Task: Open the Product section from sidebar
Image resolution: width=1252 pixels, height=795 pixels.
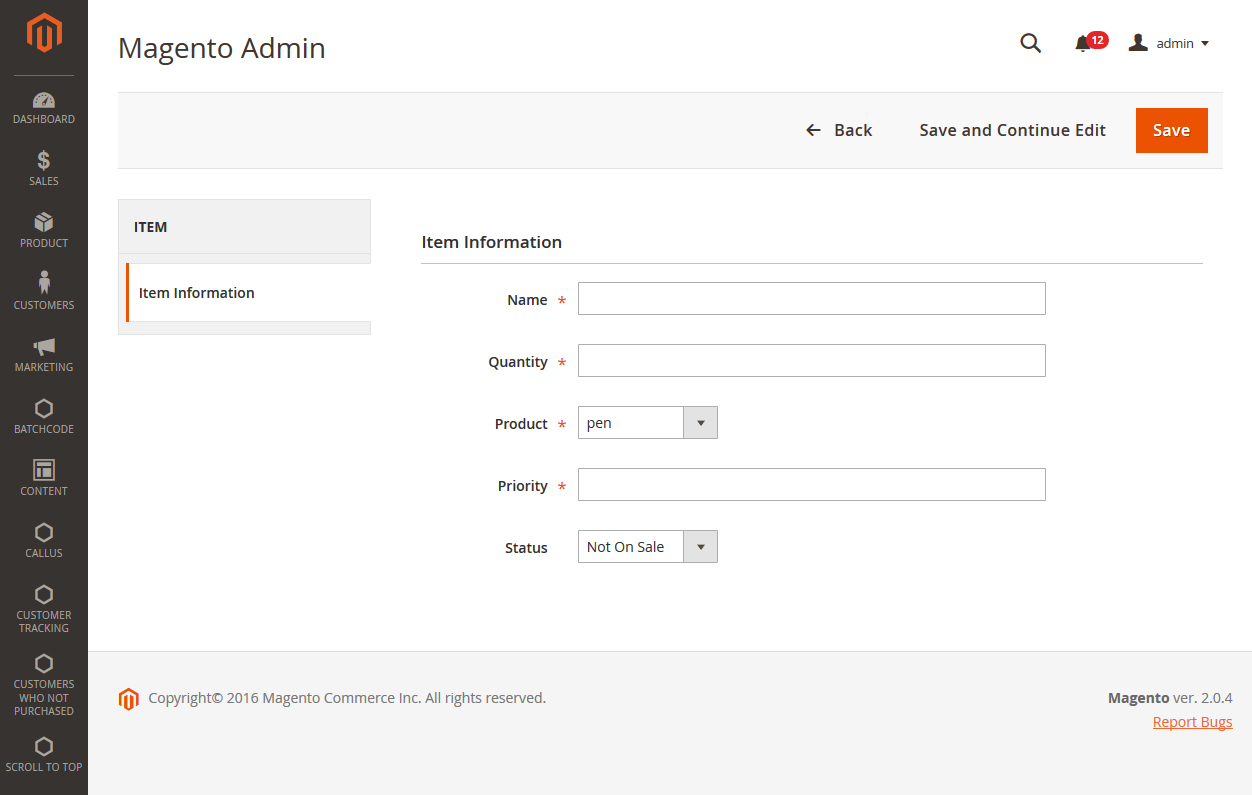Action: tap(43, 230)
